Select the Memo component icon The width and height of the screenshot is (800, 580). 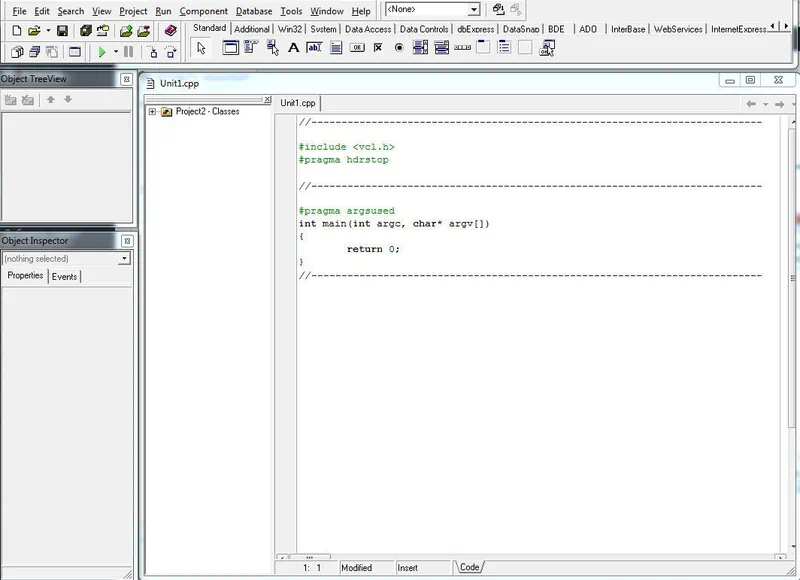(x=336, y=48)
